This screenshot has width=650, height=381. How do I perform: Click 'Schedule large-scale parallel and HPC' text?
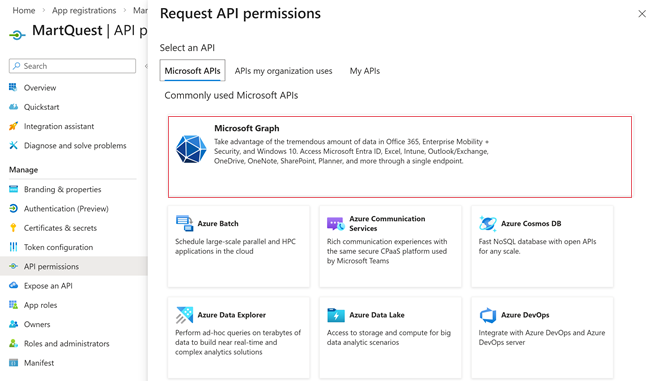coord(235,246)
